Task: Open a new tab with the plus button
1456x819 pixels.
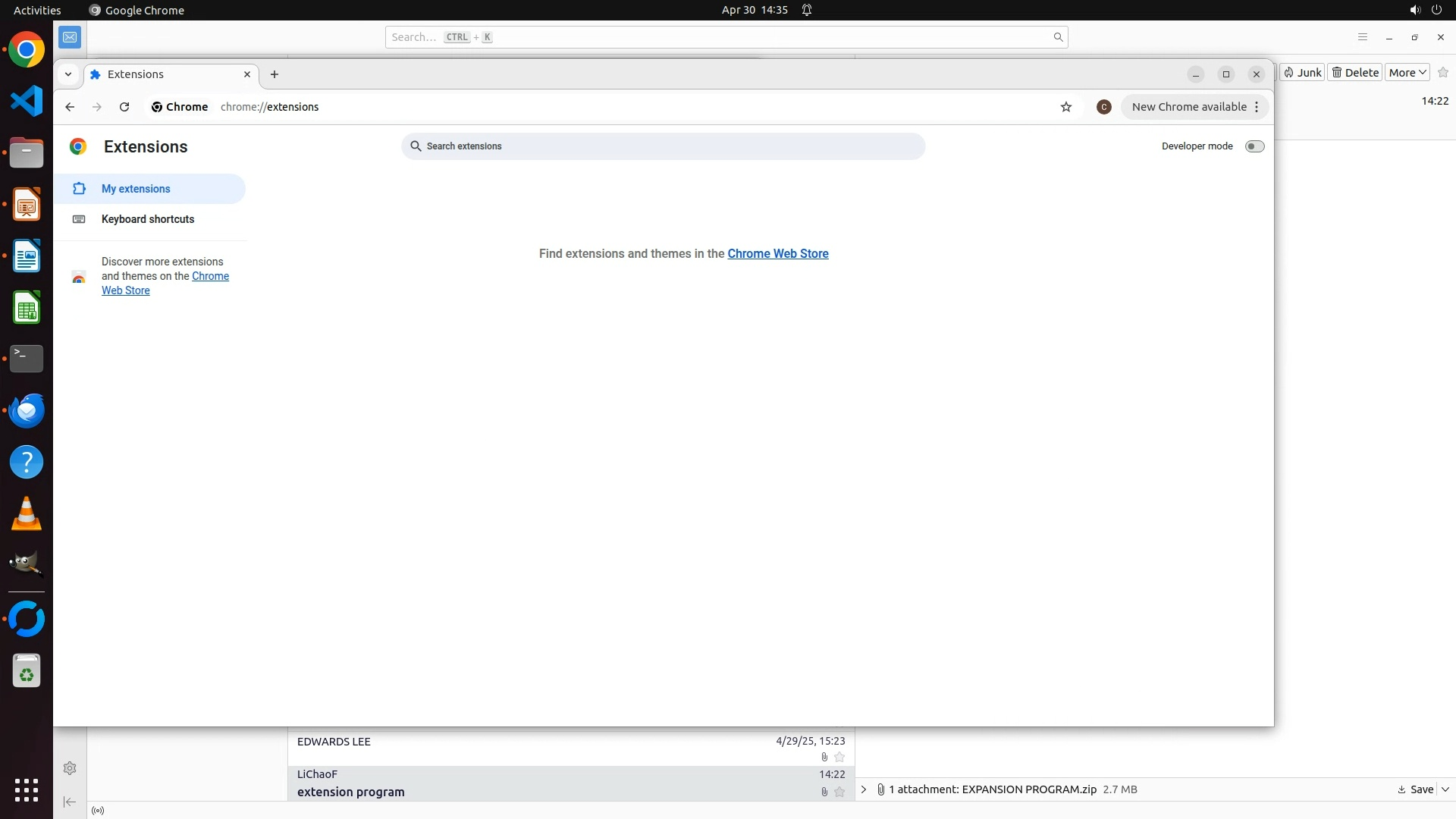Action: (x=275, y=74)
